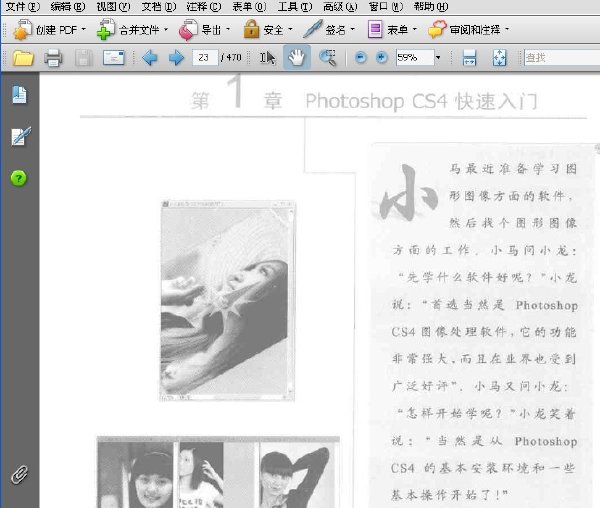Open the 编辑 (Edit) menu

click(x=68, y=7)
